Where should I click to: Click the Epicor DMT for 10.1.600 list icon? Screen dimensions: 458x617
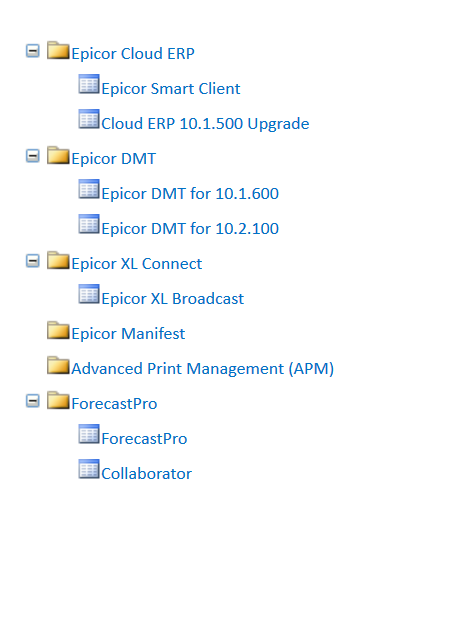pos(89,189)
